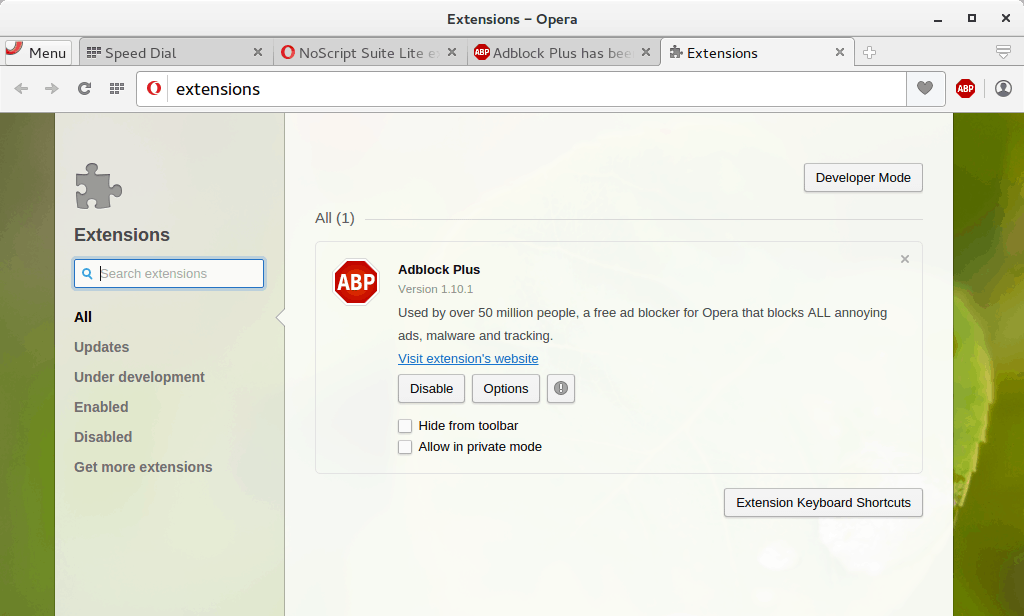Image resolution: width=1024 pixels, height=616 pixels.
Task: Select the Updates sidebar category
Action: pyautogui.click(x=101, y=347)
